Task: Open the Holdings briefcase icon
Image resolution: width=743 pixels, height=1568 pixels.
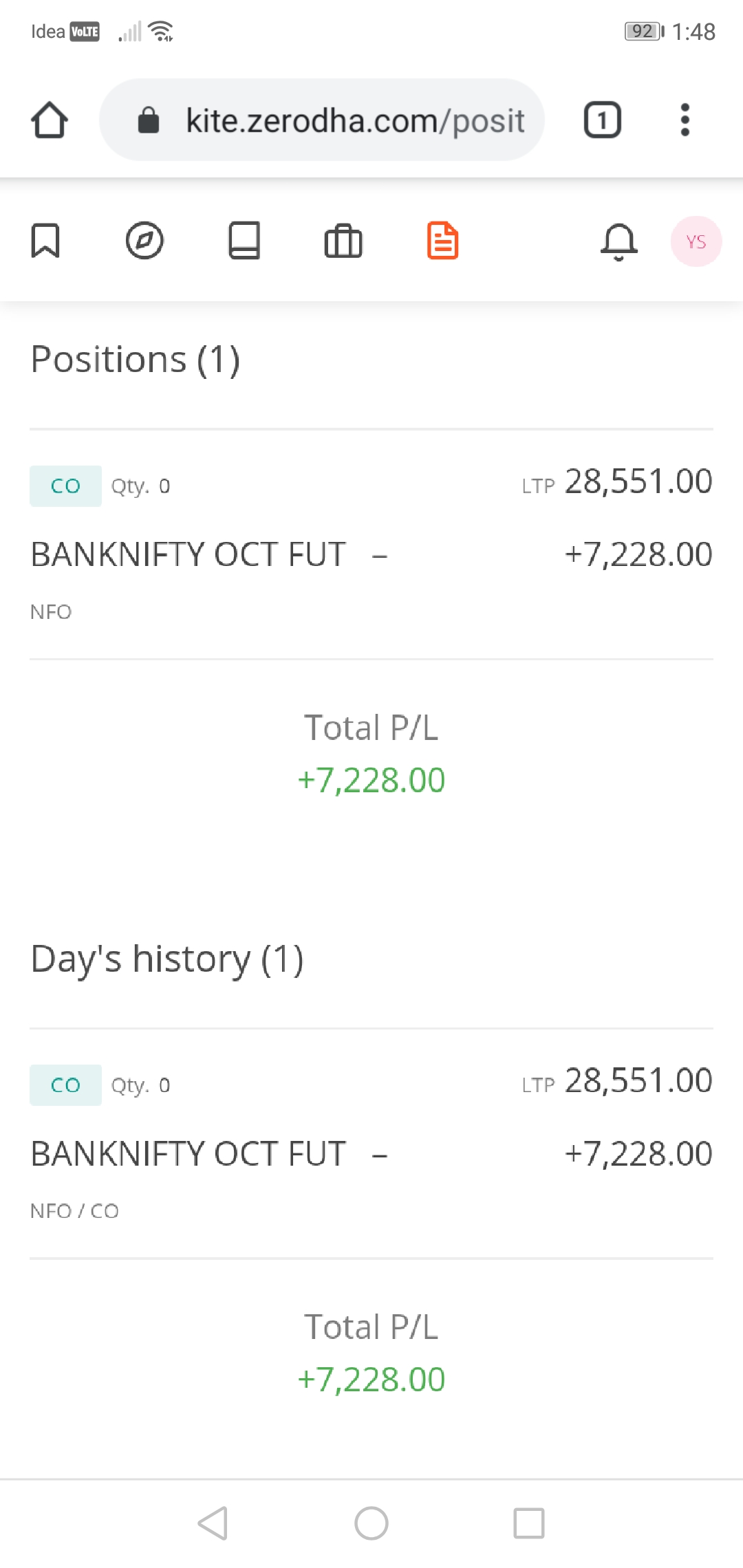Action: click(x=343, y=241)
